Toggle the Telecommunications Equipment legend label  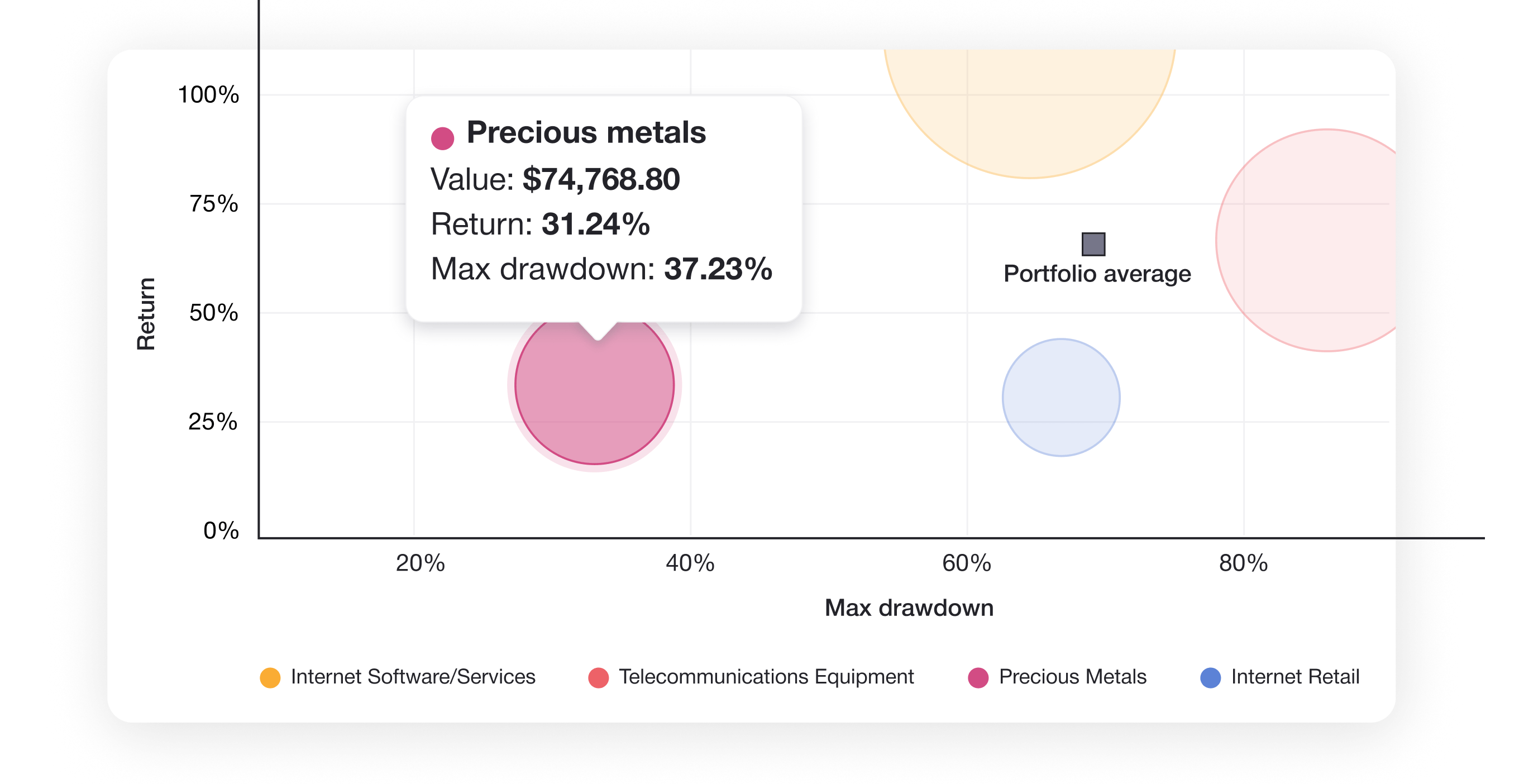click(x=766, y=677)
